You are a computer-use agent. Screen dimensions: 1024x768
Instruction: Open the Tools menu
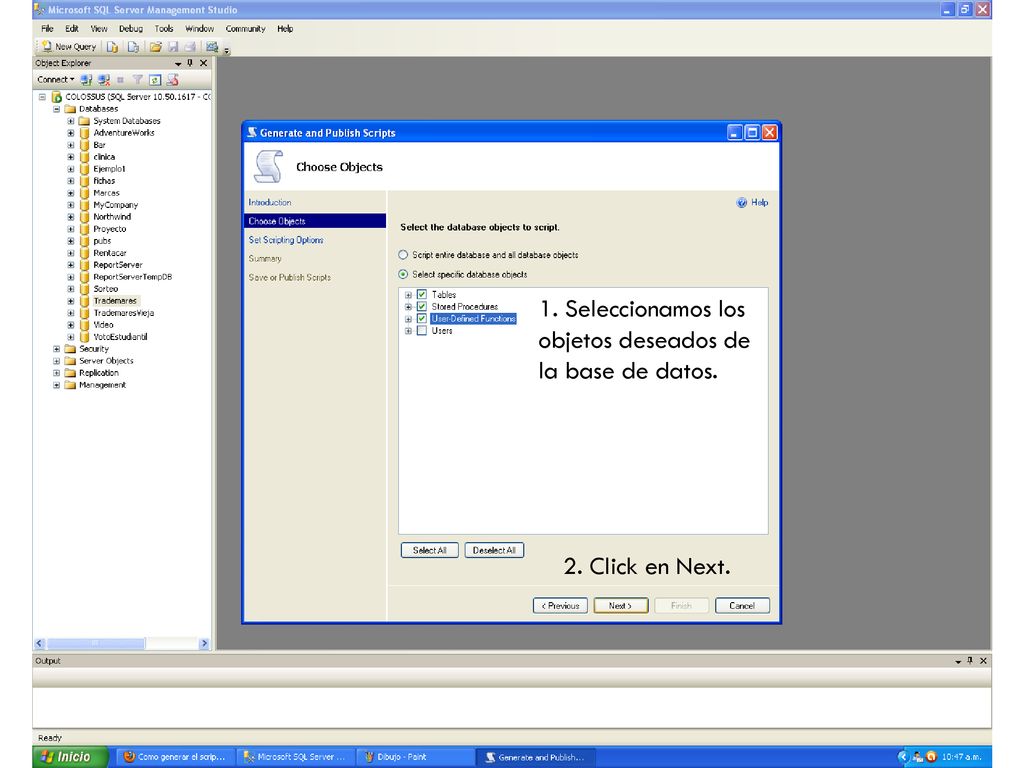click(x=164, y=29)
